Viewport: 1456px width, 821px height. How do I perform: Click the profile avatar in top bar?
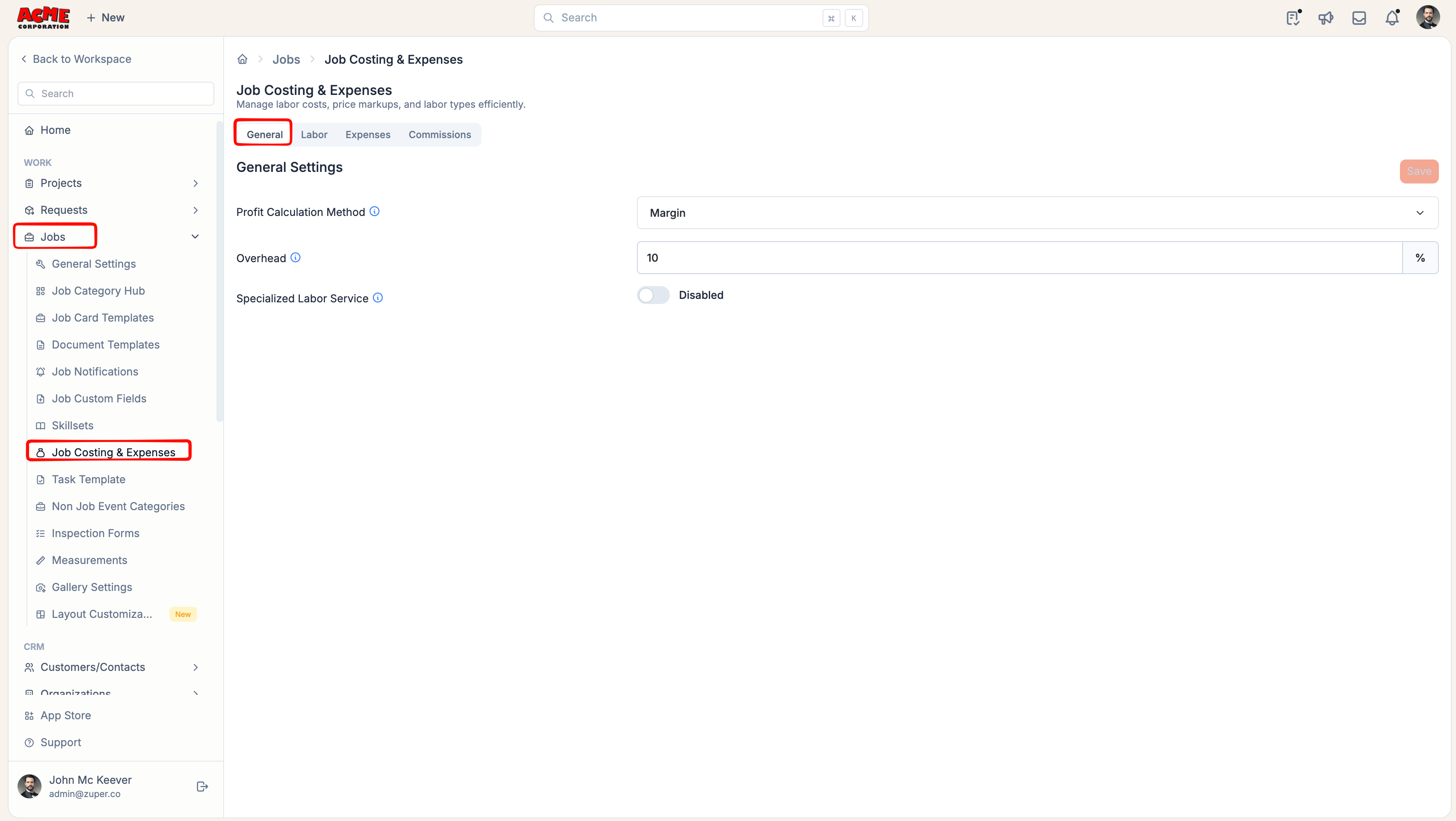coord(1427,18)
